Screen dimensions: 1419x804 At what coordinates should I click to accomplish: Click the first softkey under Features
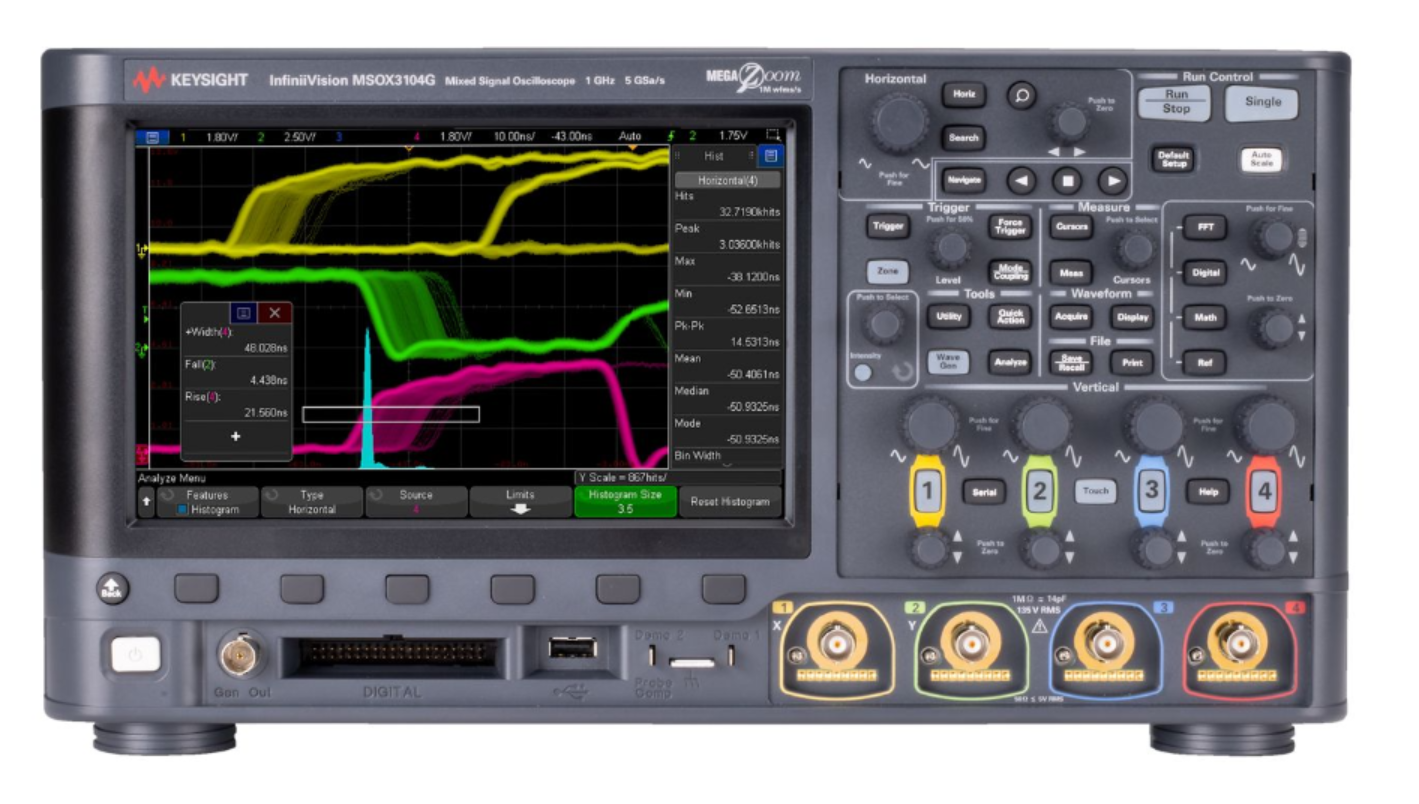pos(196,588)
